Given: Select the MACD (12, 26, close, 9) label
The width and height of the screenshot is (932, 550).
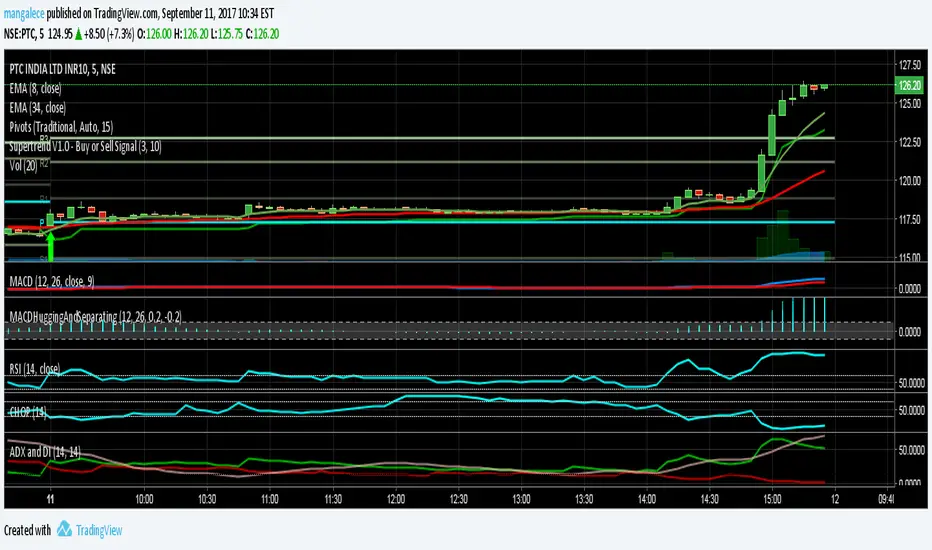Looking at the screenshot, I should point(52,281).
